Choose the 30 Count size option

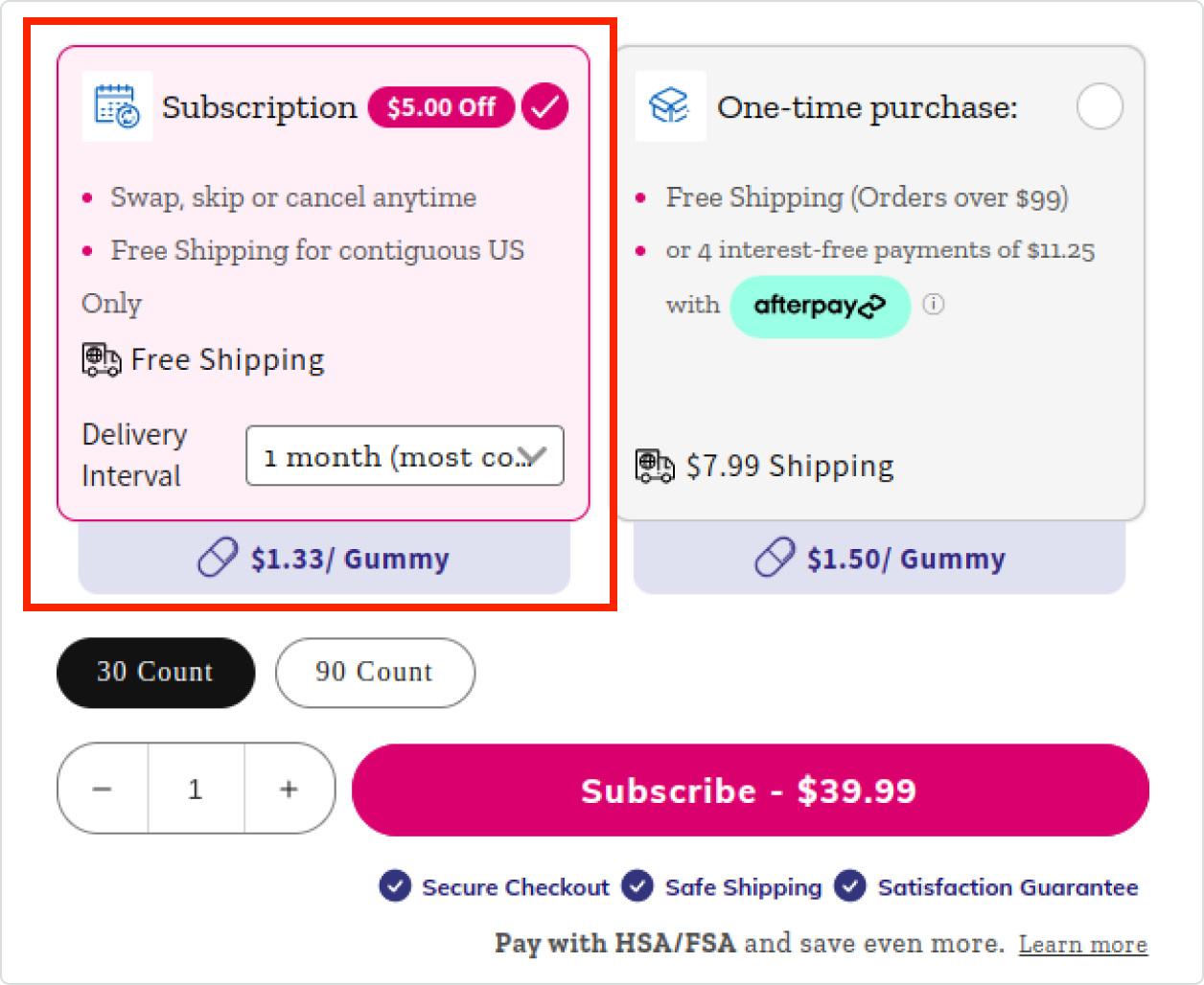[x=155, y=673]
